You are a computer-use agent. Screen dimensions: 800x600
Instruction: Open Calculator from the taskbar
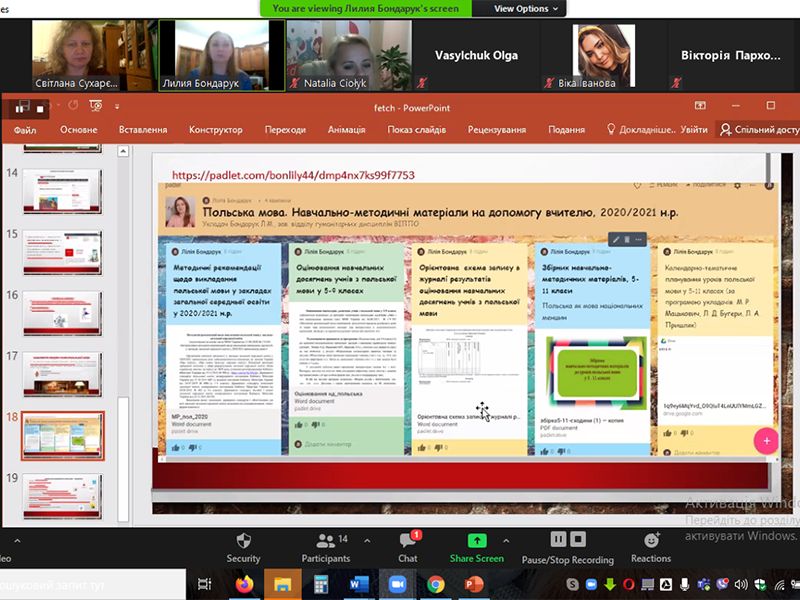pos(321,584)
